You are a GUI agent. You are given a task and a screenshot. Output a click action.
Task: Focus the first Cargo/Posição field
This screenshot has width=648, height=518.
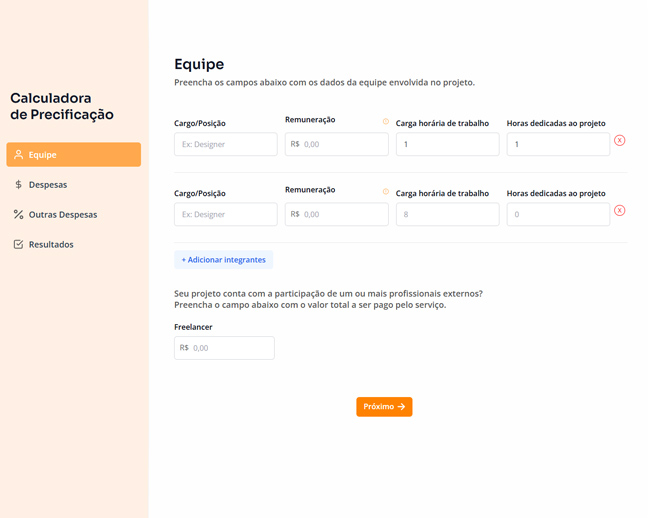pos(225,144)
